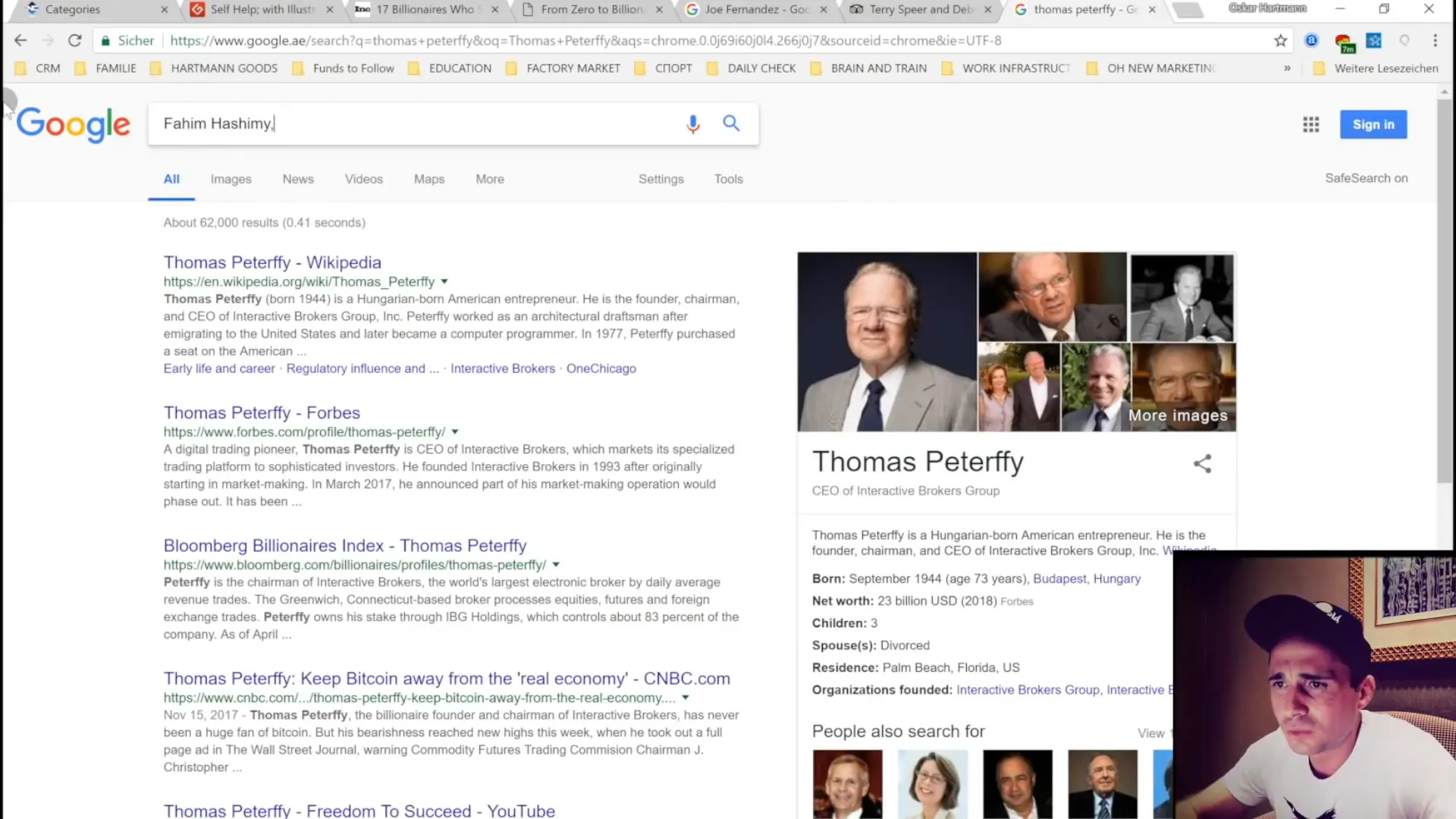Click the More images thumbnail
The image size is (1456, 819).
1183,388
